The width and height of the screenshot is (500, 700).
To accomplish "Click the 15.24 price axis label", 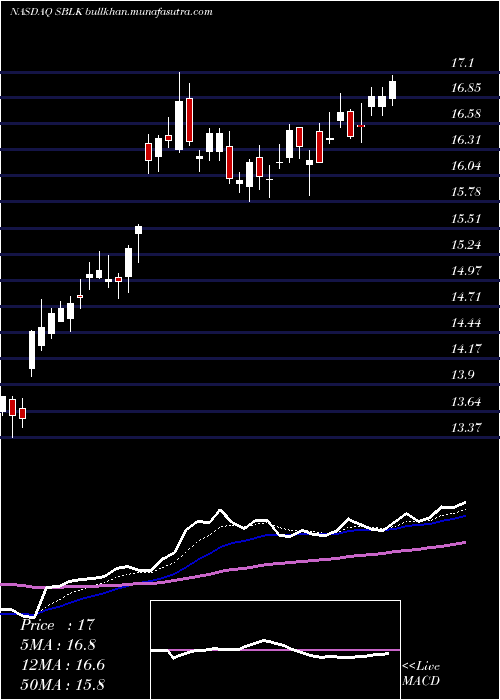I will pyautogui.click(x=465, y=245).
